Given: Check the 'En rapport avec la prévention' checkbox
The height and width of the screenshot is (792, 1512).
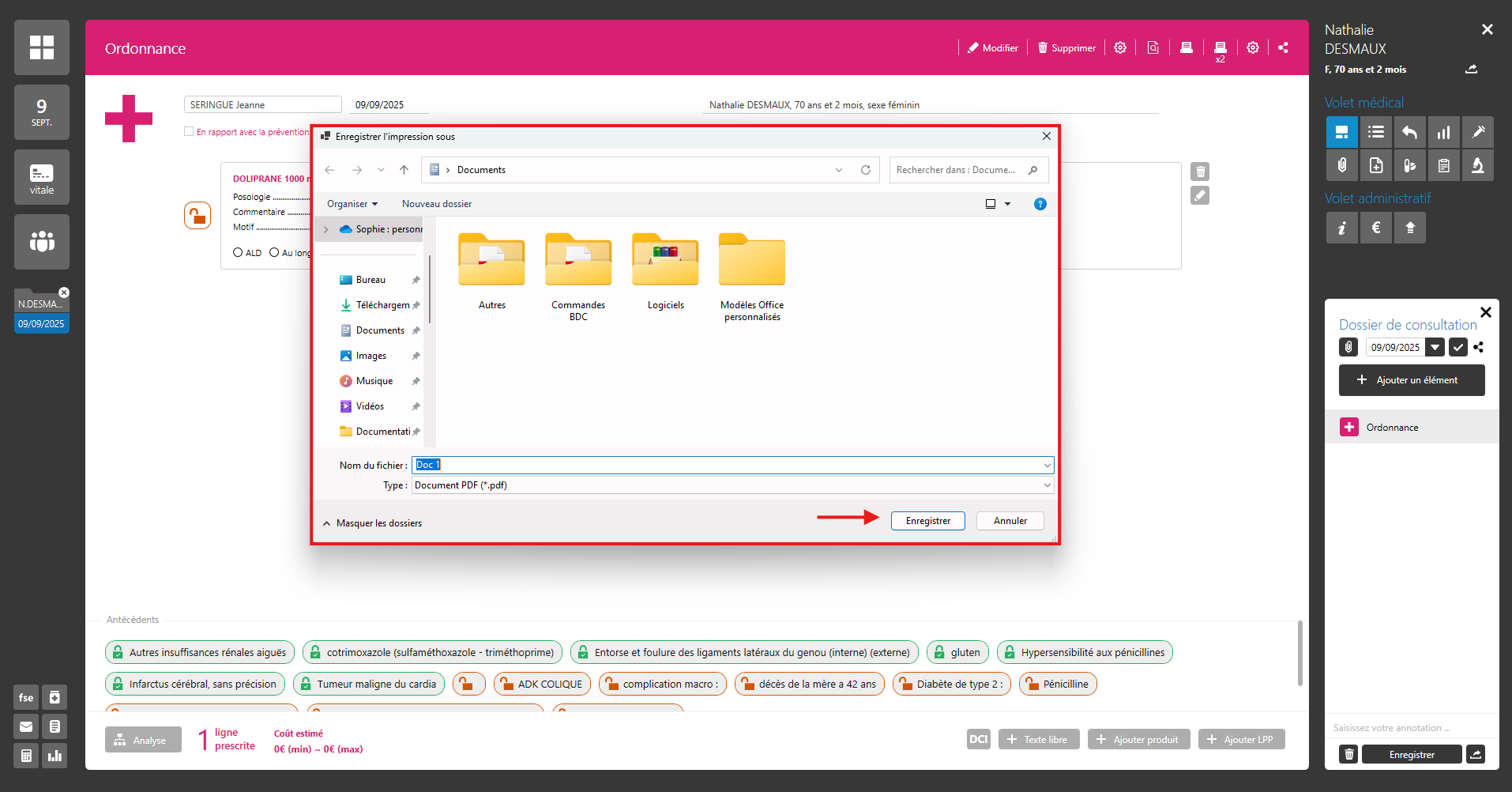Looking at the screenshot, I should (189, 132).
